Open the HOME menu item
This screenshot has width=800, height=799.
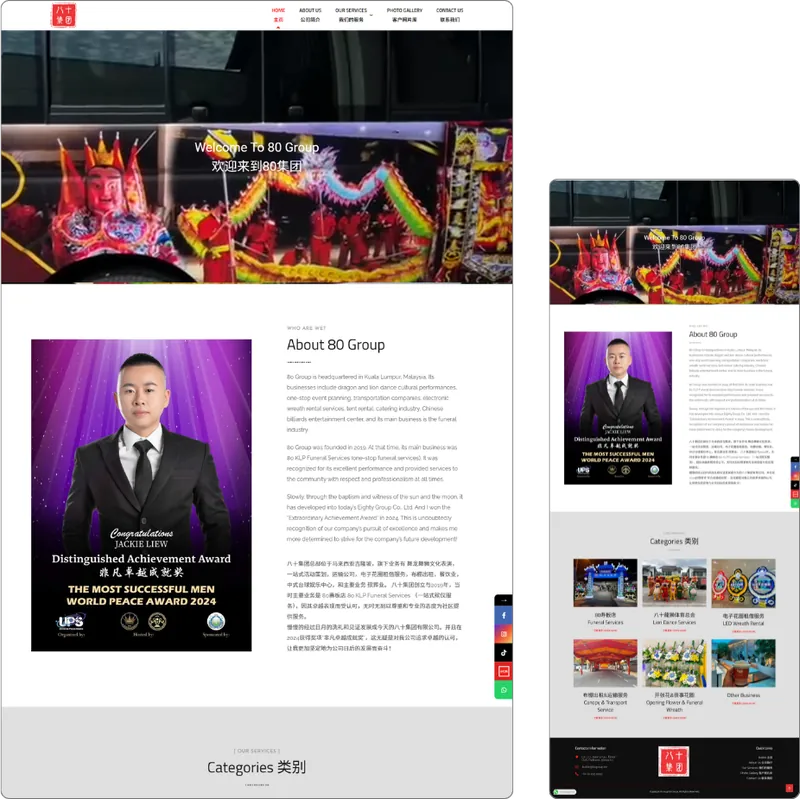coord(278,15)
